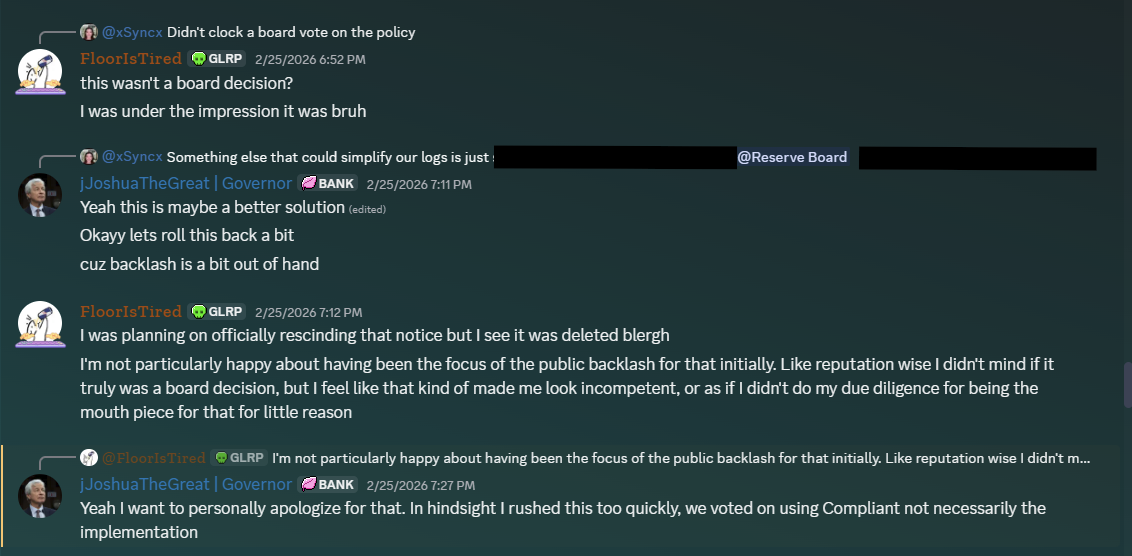Viewport: 1132px width, 556px height.
Task: Click the jJoshuaTheGreat username on the 7:27 PM message
Action: pos(186,485)
